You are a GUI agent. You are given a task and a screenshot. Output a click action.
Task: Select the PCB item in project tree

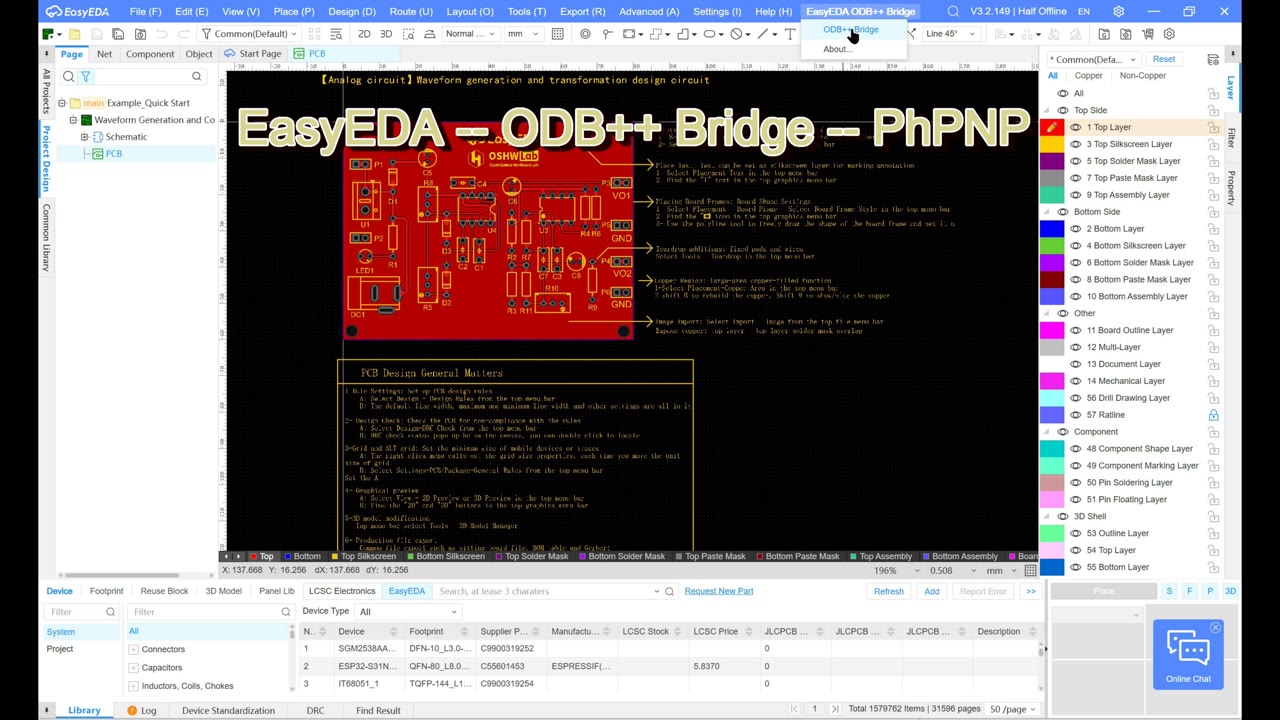113,154
